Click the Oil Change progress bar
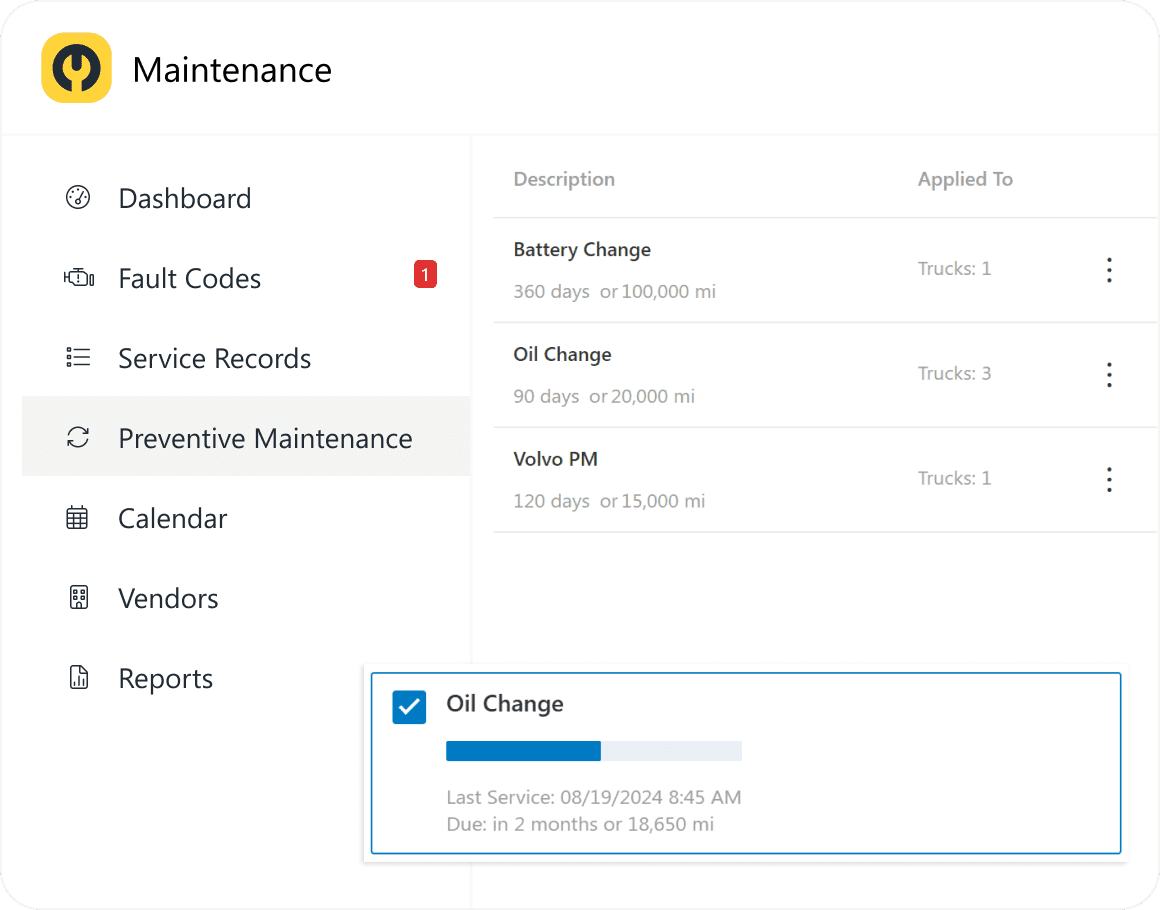Viewport: 1160px width, 910px height. pyautogui.click(x=594, y=750)
